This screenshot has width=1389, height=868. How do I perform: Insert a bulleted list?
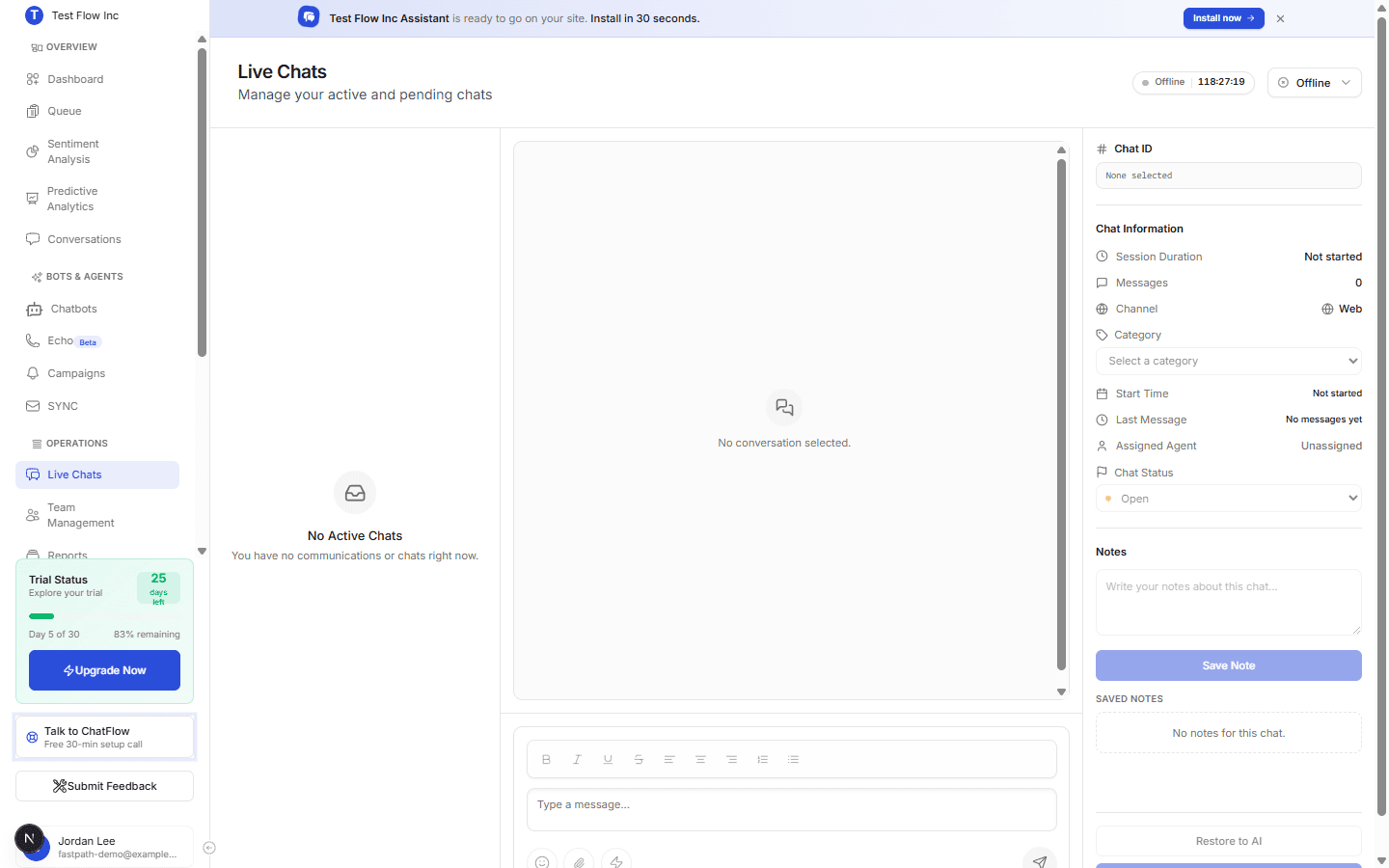coord(794,759)
